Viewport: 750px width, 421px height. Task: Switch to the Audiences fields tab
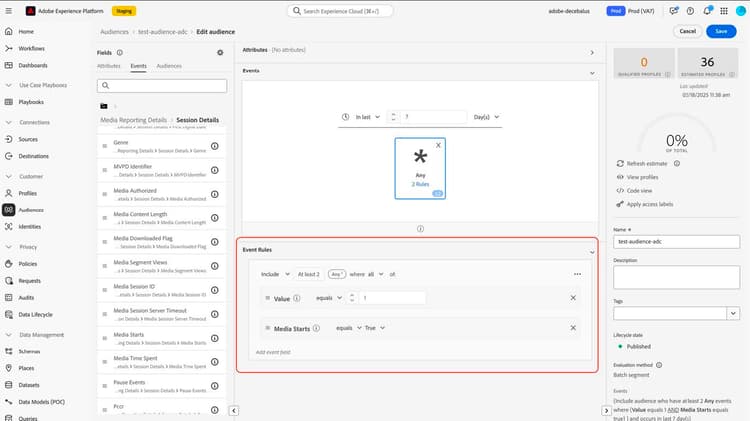(x=169, y=66)
